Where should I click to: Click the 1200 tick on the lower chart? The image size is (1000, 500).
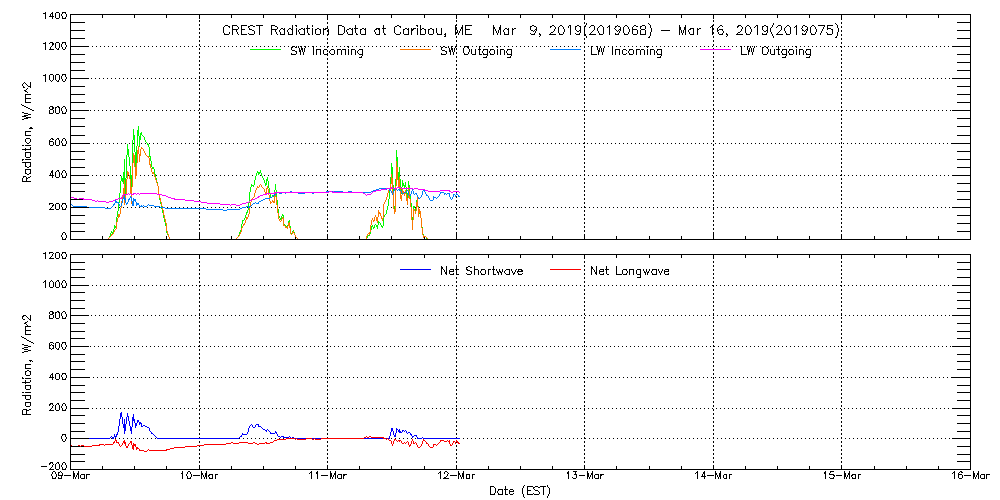55,255
